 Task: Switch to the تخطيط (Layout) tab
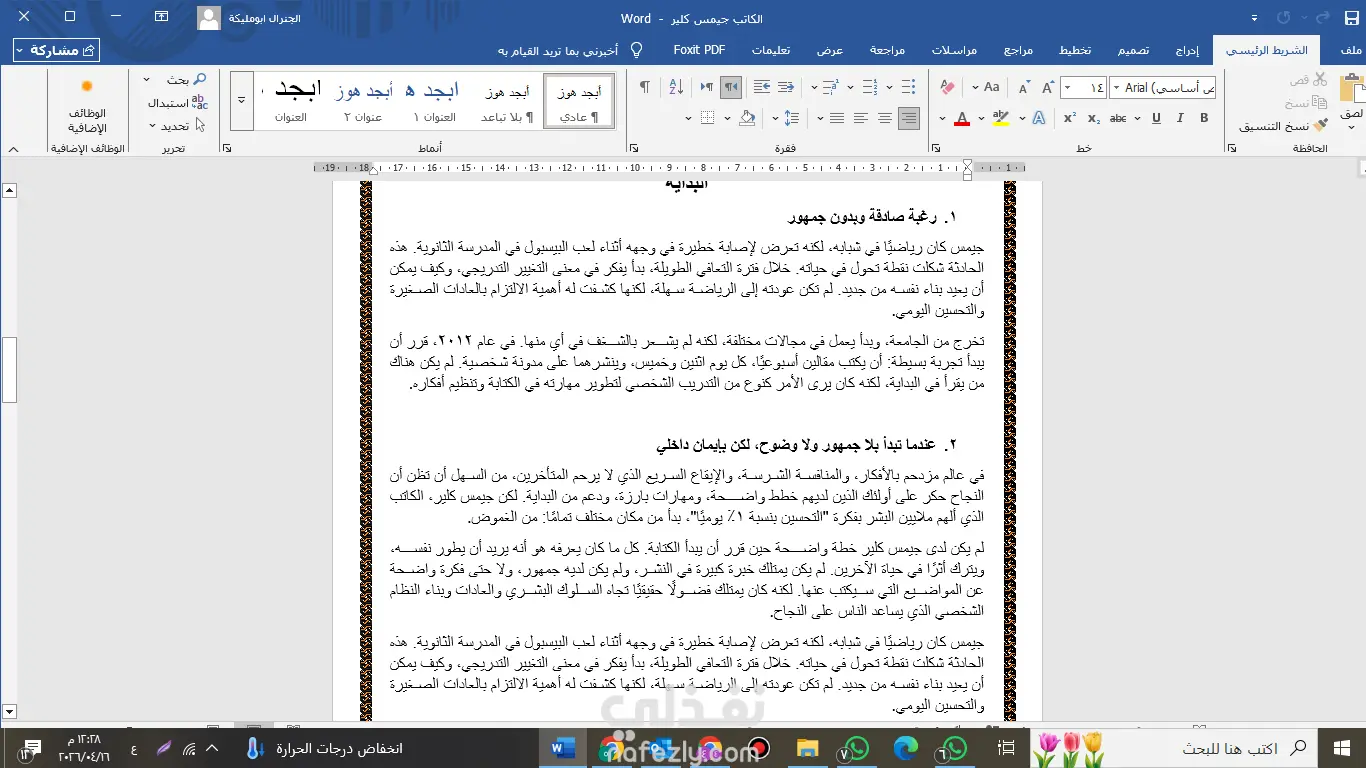click(1075, 50)
